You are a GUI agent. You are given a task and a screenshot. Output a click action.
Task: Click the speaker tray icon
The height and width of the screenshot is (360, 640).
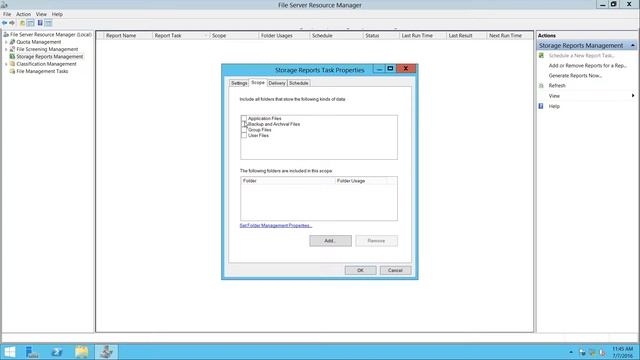point(602,352)
